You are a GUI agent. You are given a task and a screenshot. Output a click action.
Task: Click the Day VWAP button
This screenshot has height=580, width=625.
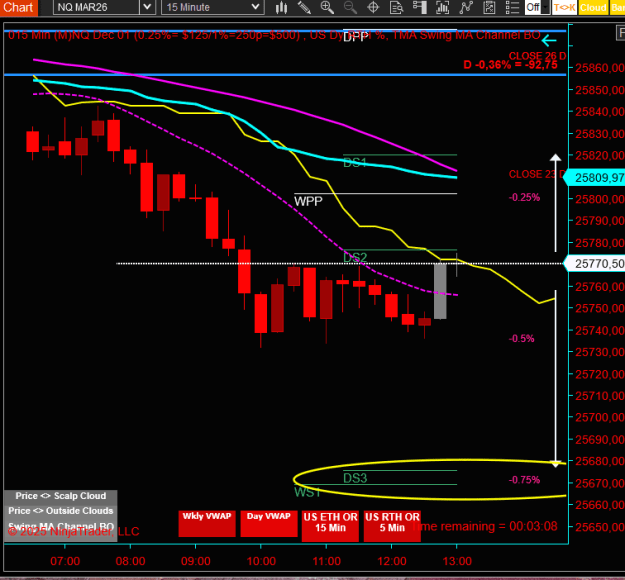(269, 523)
